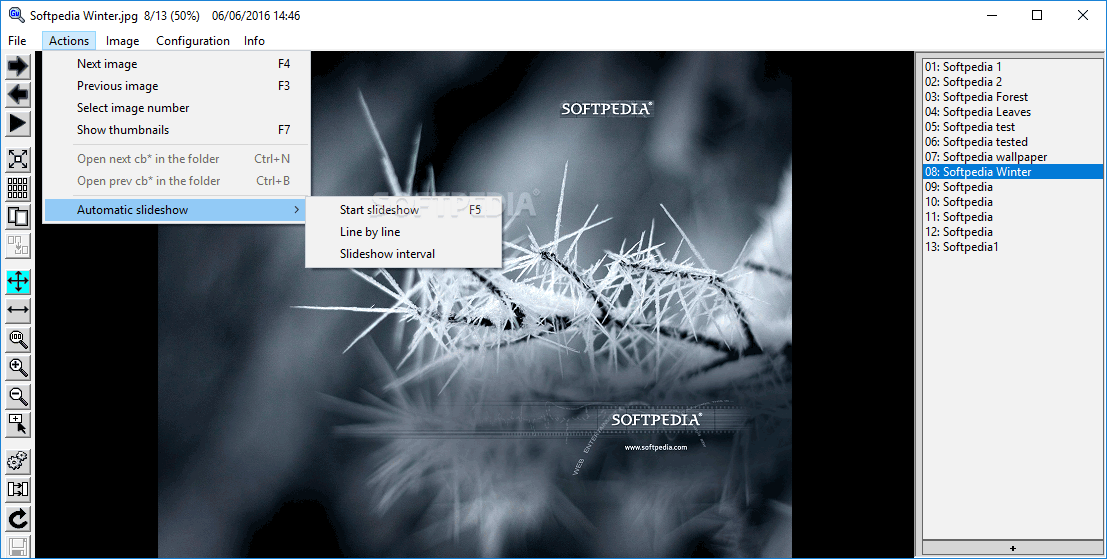This screenshot has width=1107, height=559.
Task: Click the plus button below file list
Action: click(x=1012, y=548)
